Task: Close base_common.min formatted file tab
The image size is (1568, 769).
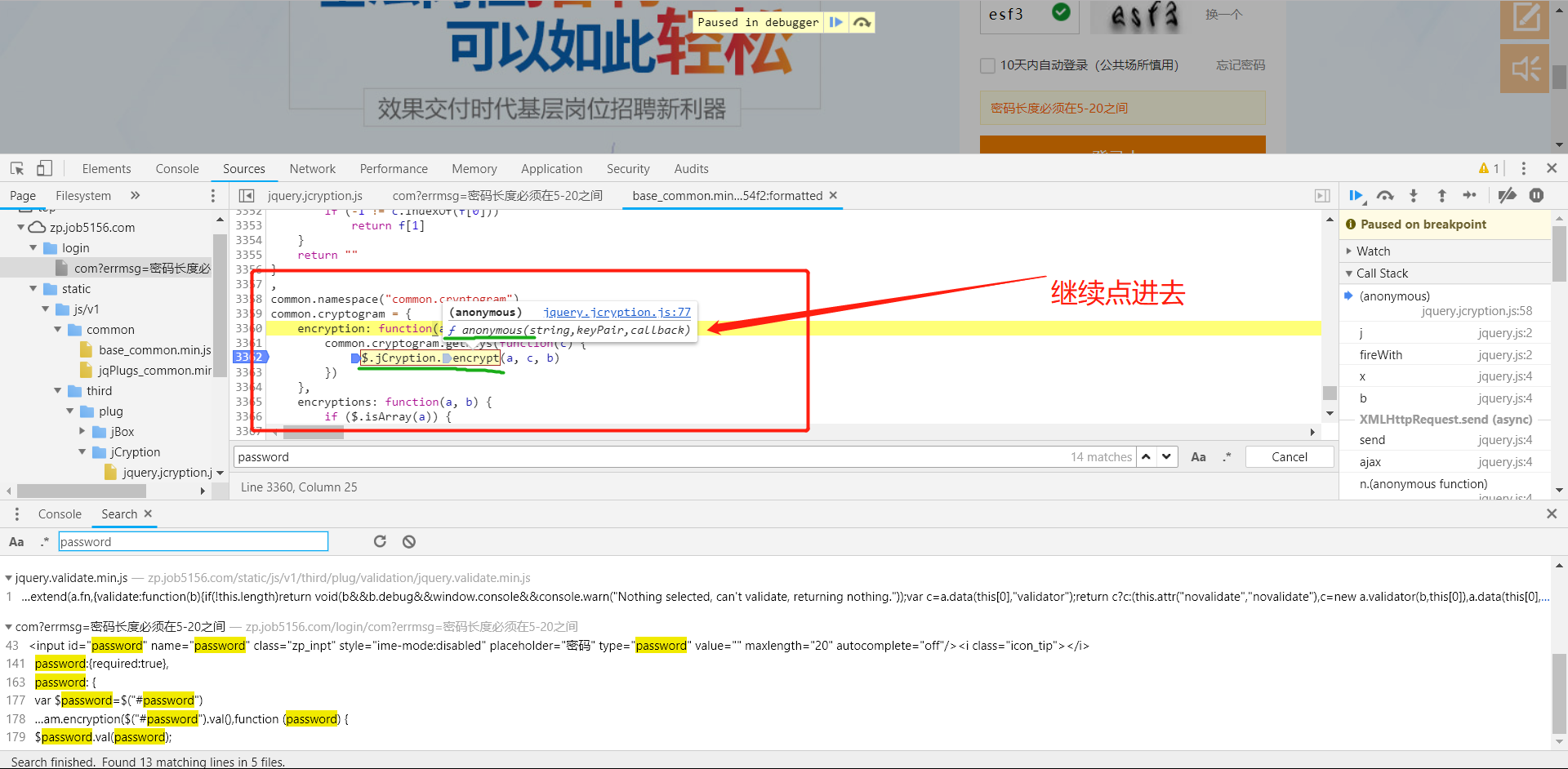Action: 833,195
